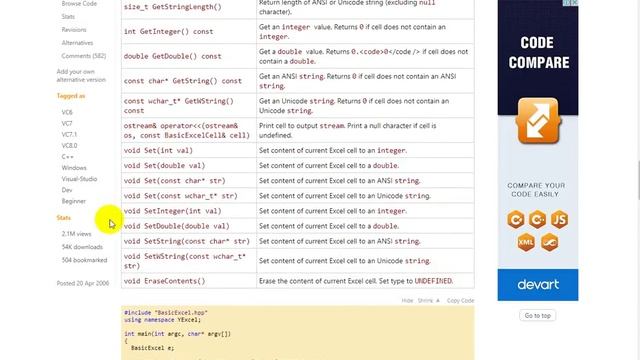Click the '54K downloads' stat

(82, 247)
